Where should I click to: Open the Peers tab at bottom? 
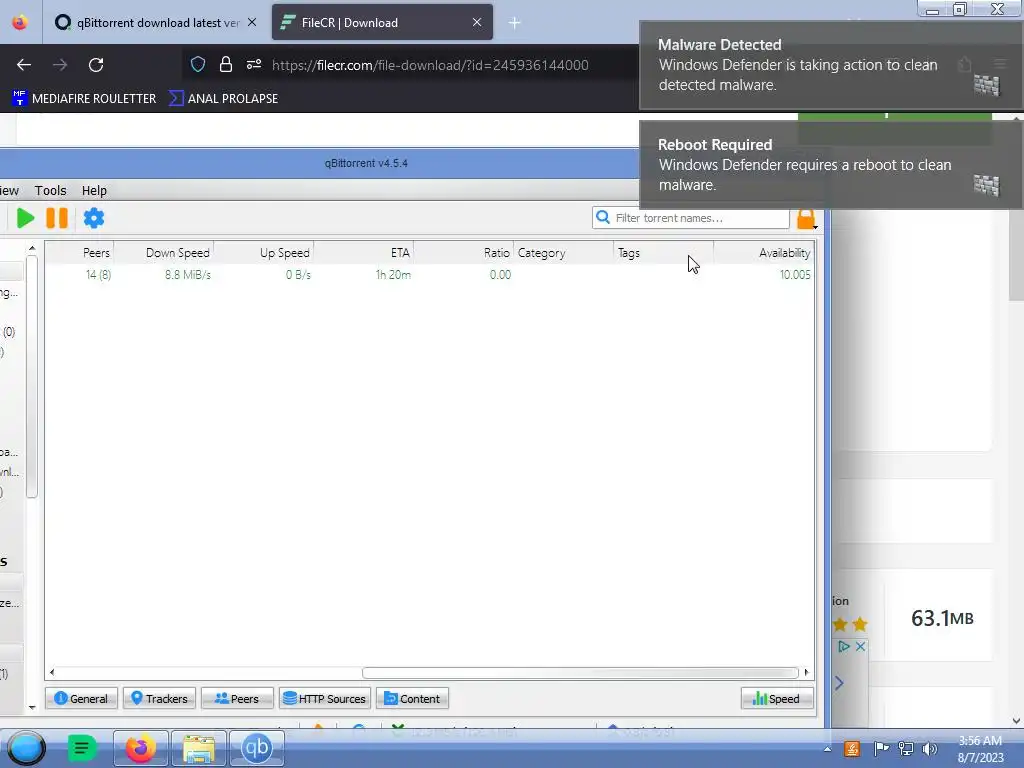237,699
